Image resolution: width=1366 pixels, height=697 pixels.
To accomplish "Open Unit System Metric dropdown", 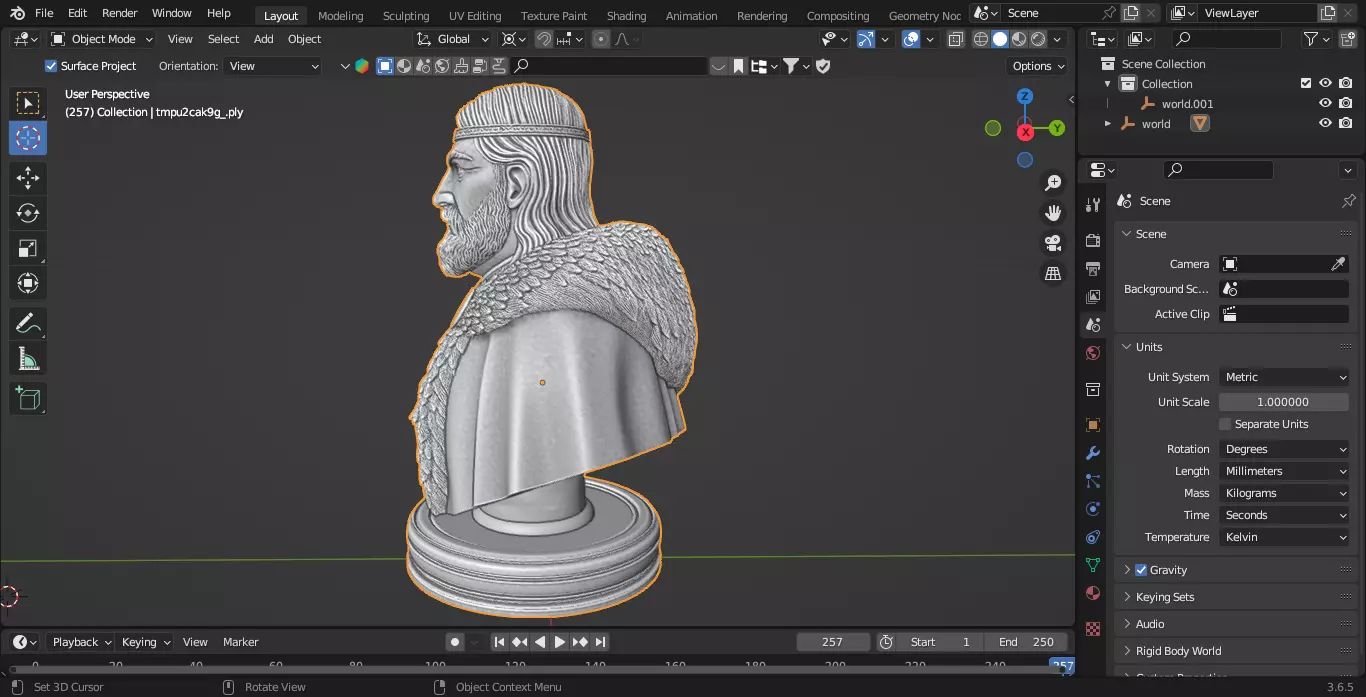I will [1285, 377].
